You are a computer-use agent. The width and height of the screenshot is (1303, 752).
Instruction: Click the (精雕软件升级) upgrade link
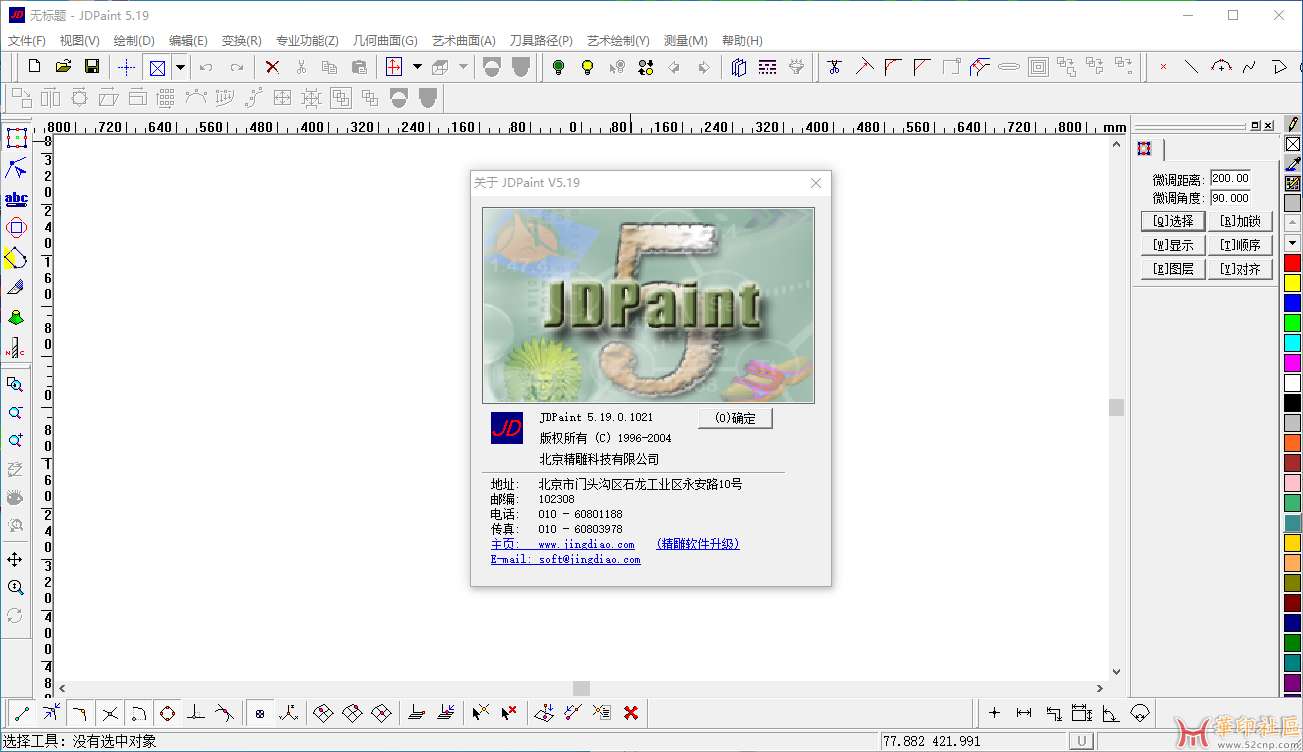tap(698, 544)
